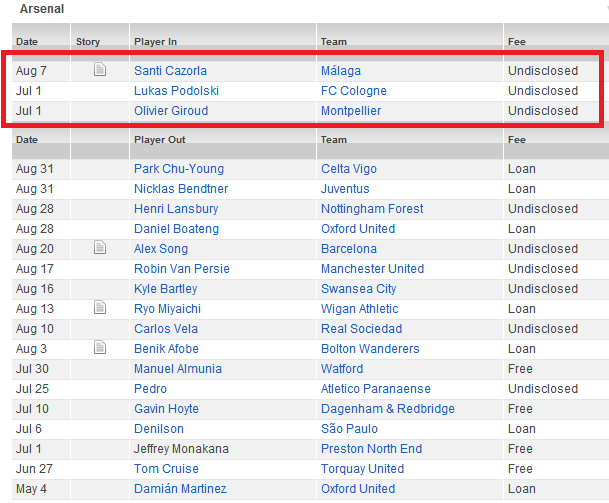609x503 pixels.
Task: Open Olivier Giroud player link
Action: click(174, 111)
